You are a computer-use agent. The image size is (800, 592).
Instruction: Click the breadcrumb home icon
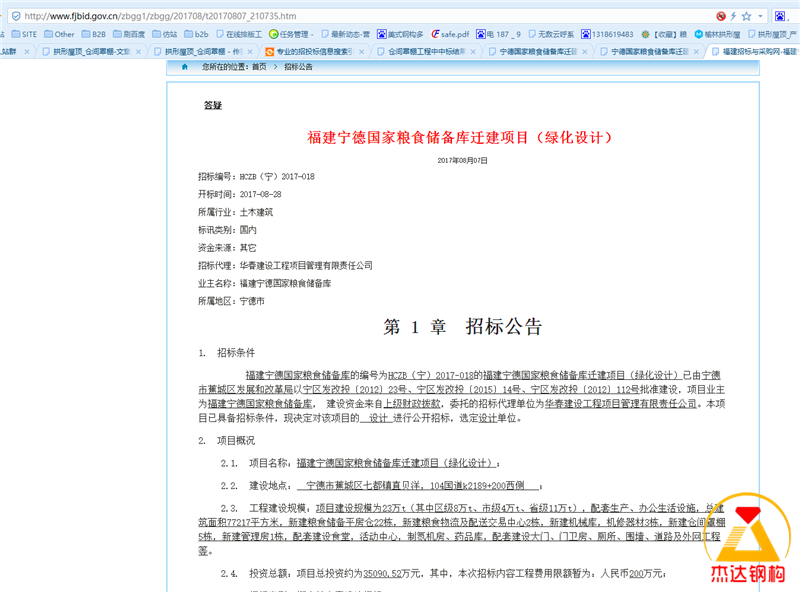click(185, 67)
